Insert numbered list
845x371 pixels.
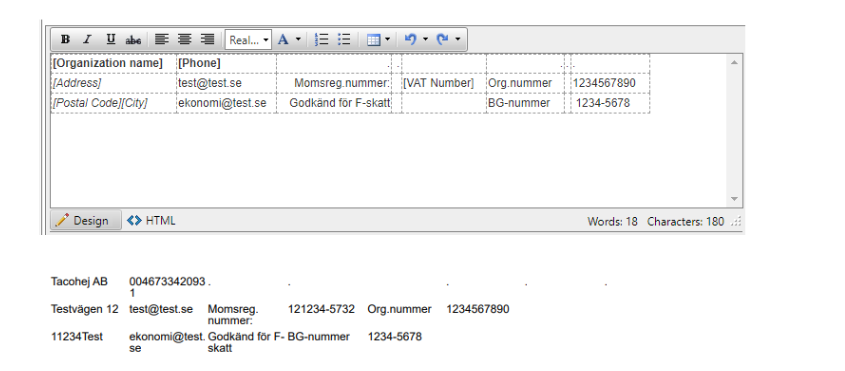click(x=322, y=39)
